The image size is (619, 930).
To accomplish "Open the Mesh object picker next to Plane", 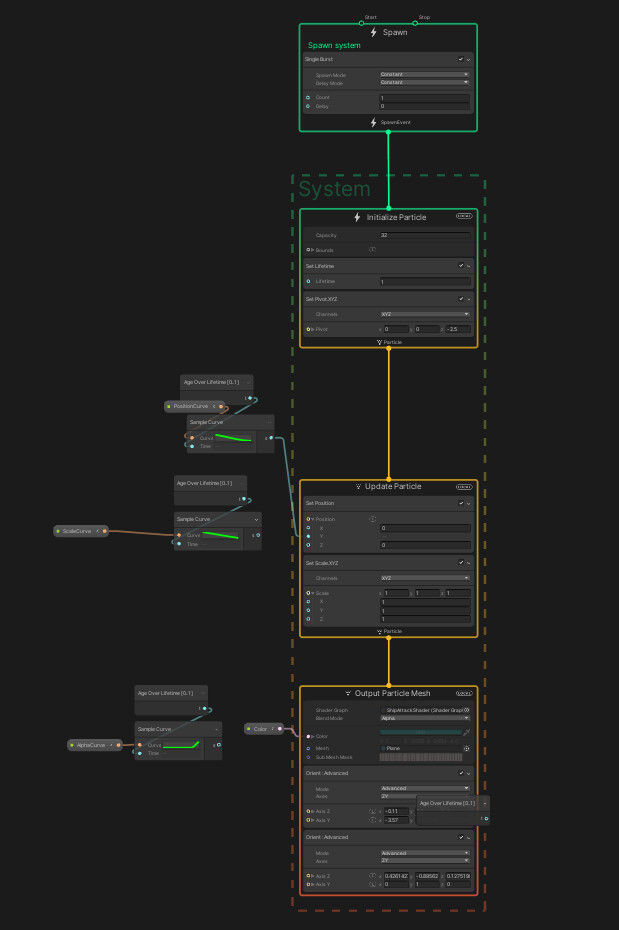I will [467, 749].
